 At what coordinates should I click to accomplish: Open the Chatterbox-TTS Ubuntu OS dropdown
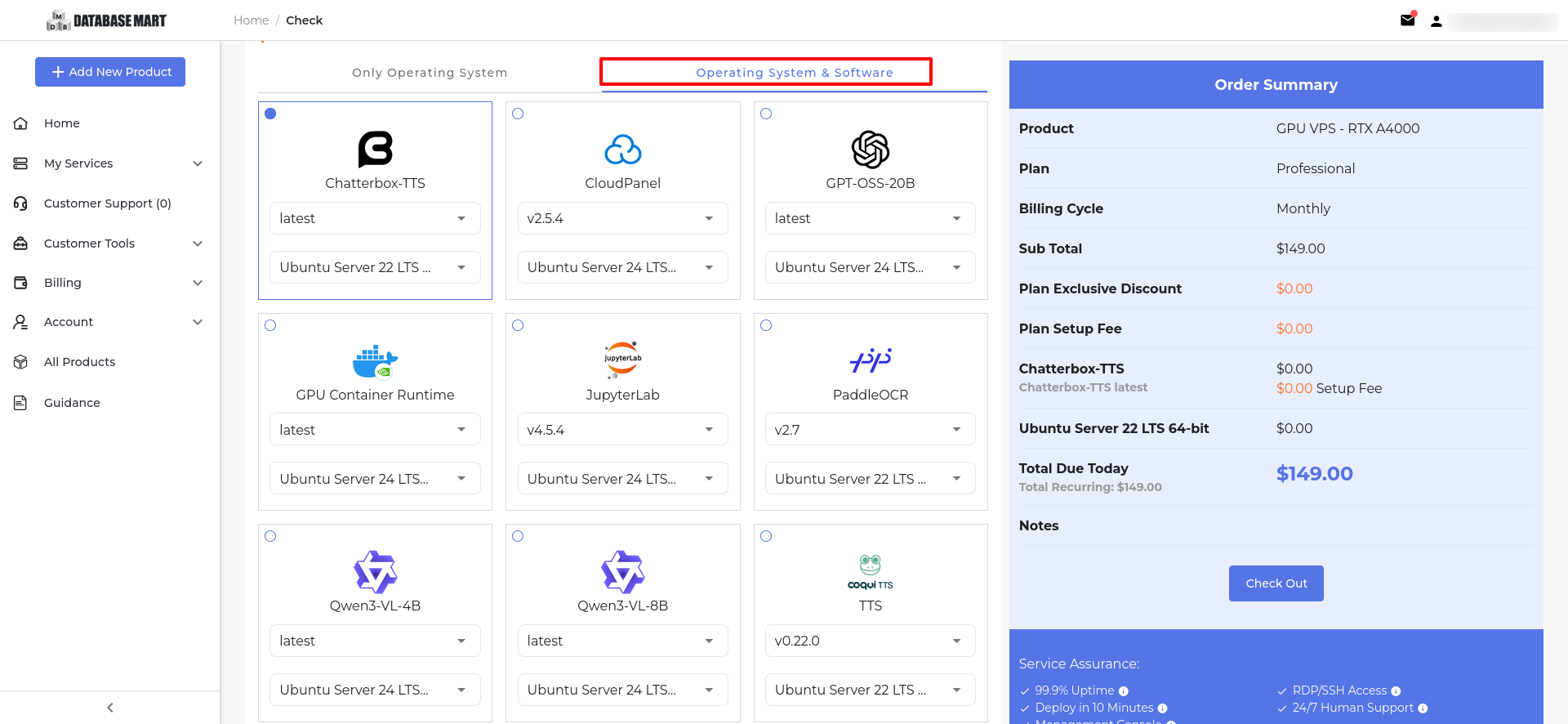click(375, 267)
